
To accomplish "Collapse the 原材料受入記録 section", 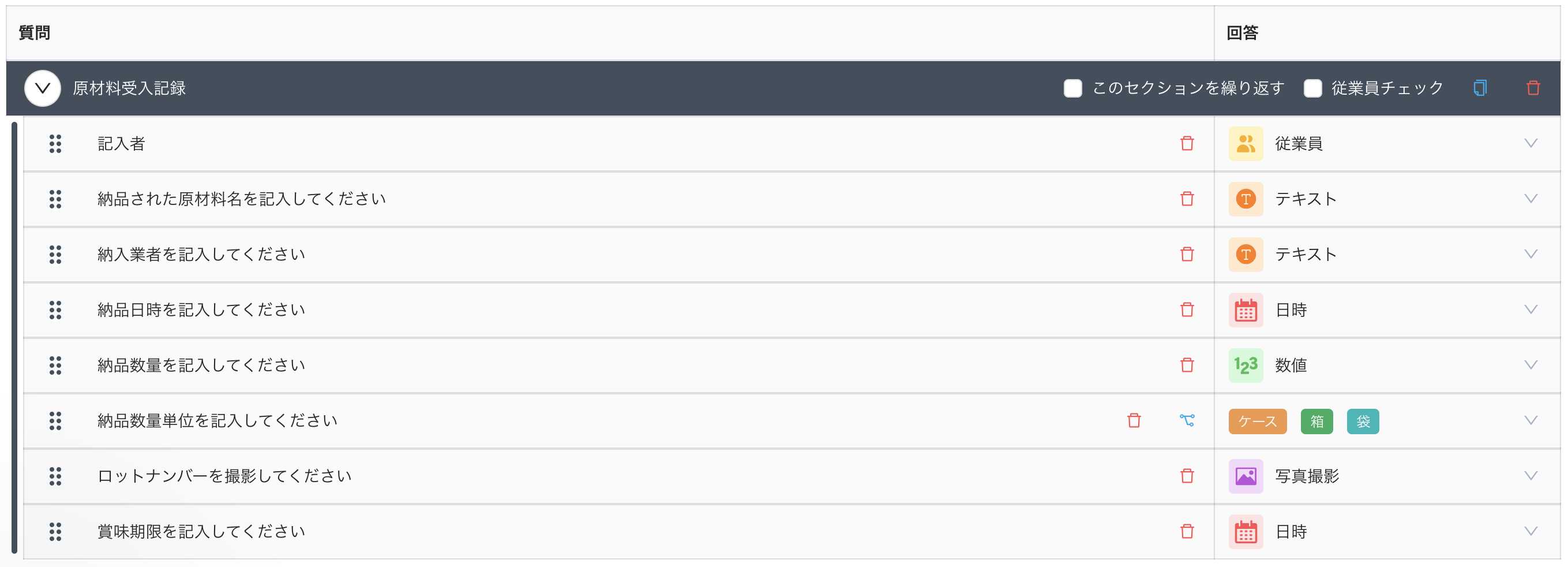I will coord(43,88).
